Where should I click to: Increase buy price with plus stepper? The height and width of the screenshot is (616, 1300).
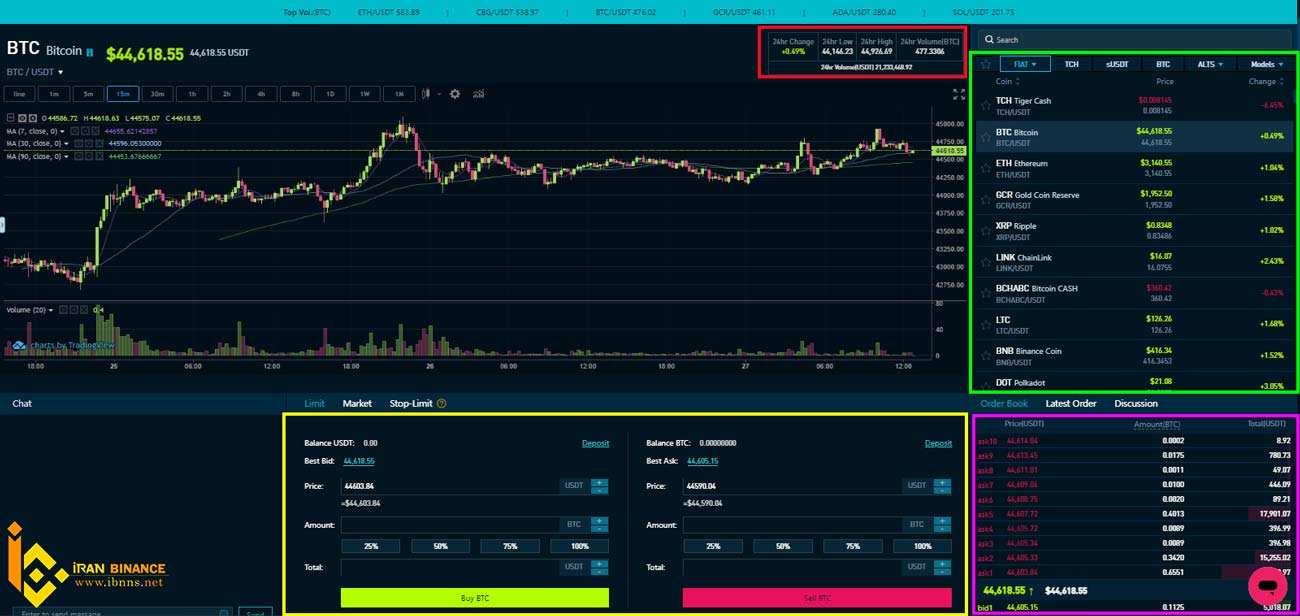599,482
